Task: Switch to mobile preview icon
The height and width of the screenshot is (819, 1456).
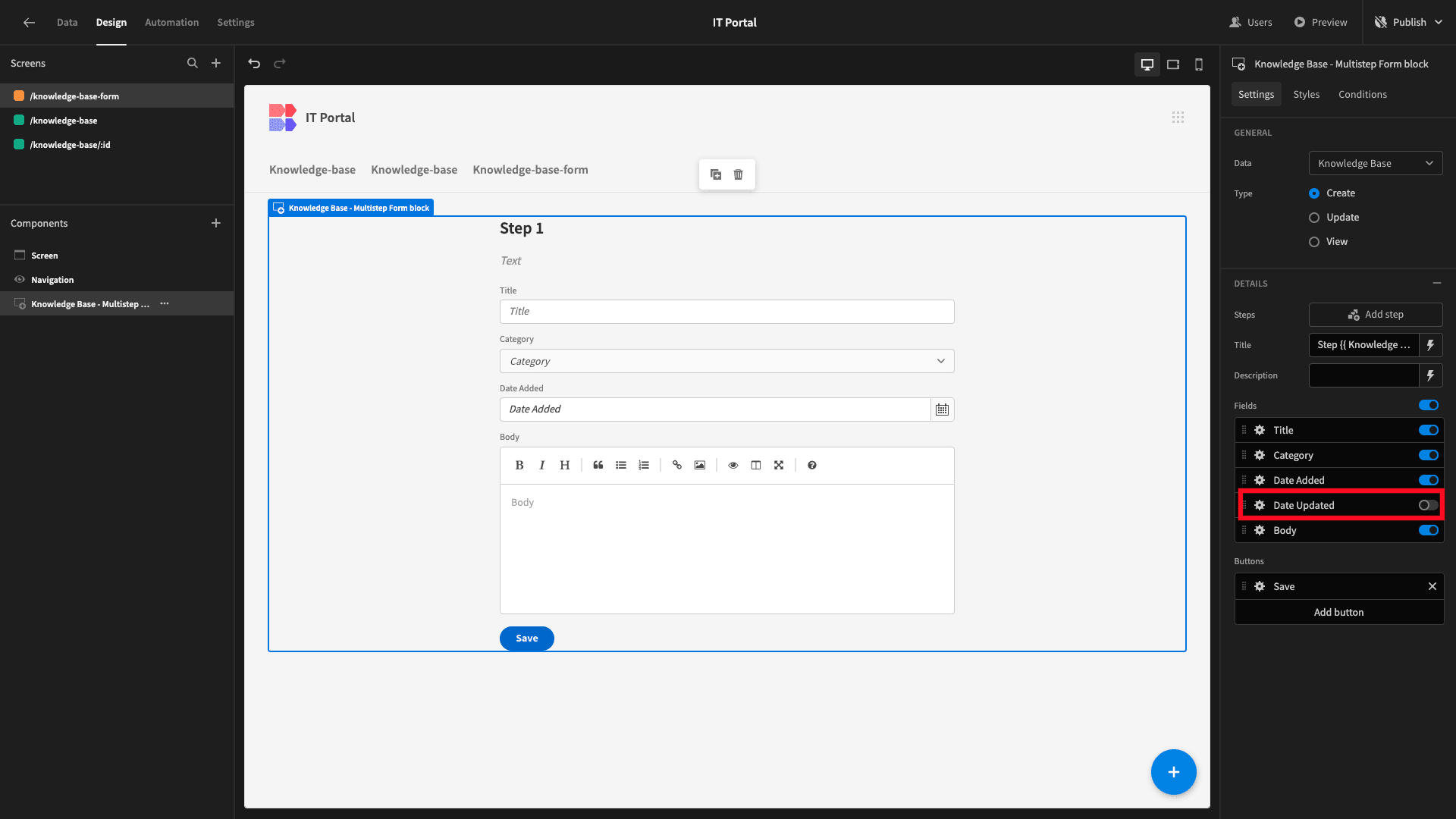Action: point(1199,64)
